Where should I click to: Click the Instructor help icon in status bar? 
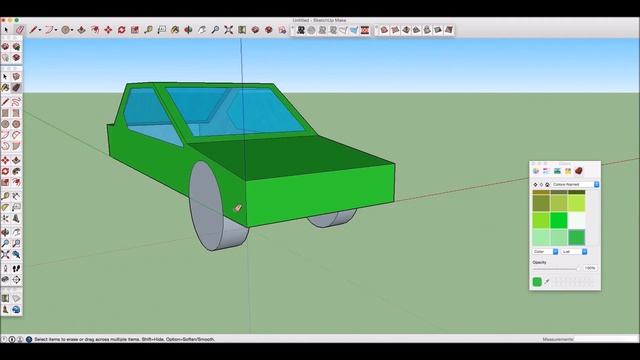click(x=29, y=339)
